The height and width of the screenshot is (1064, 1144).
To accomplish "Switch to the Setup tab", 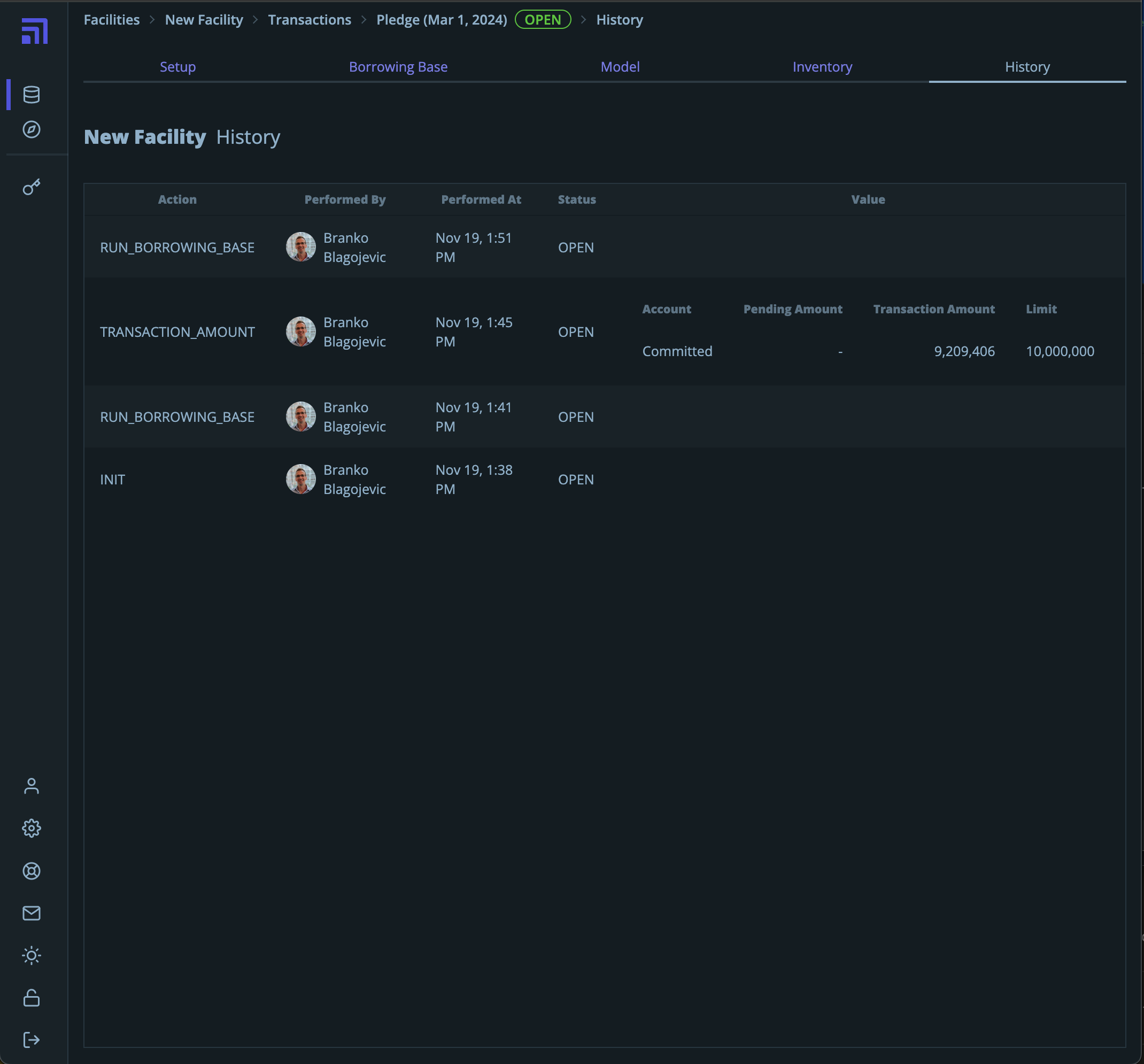I will click(x=178, y=67).
